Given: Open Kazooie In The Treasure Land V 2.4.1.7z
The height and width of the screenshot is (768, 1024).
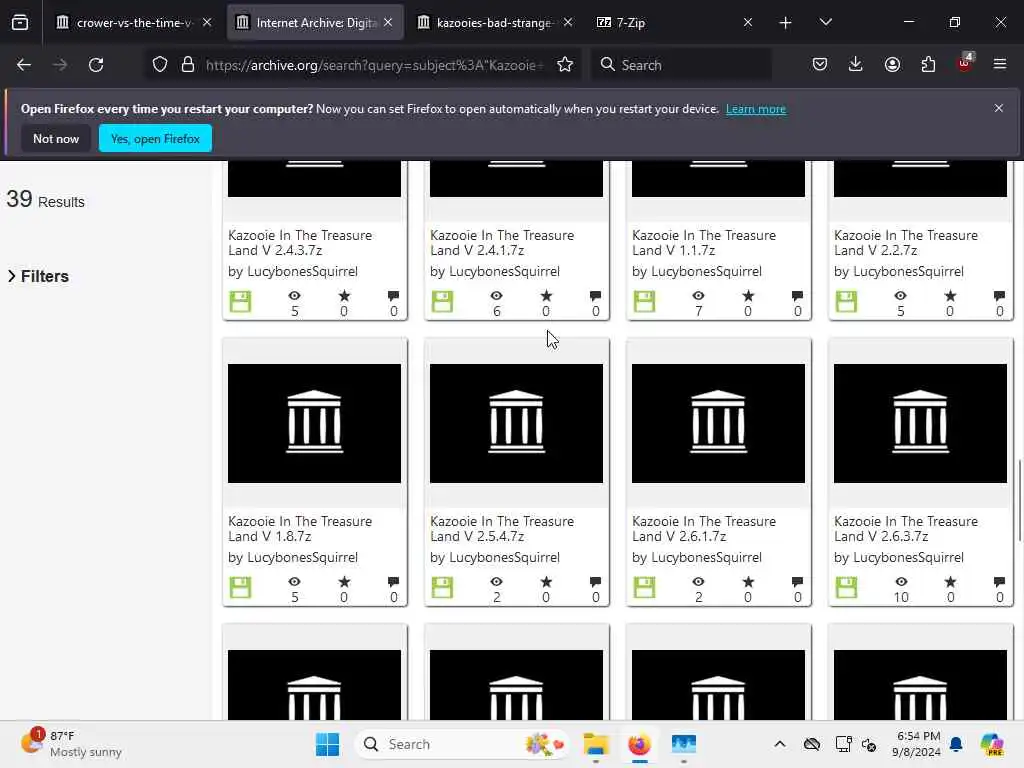Looking at the screenshot, I should point(502,242).
